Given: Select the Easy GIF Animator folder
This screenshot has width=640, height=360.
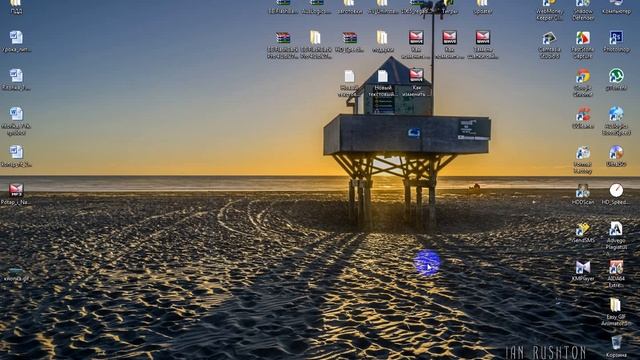Looking at the screenshot, I should click(x=616, y=312).
